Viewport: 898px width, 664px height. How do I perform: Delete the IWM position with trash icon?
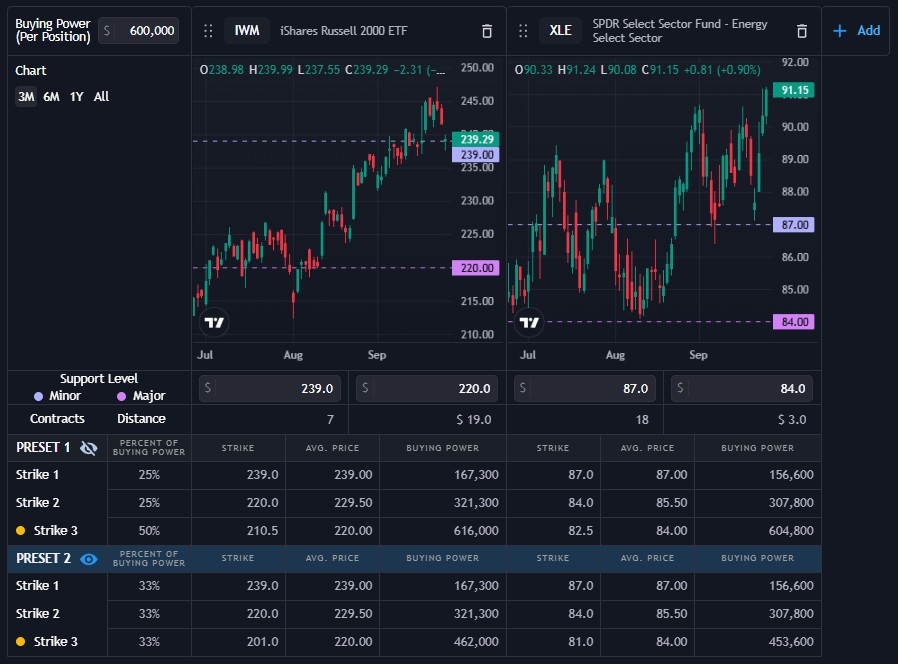click(487, 31)
